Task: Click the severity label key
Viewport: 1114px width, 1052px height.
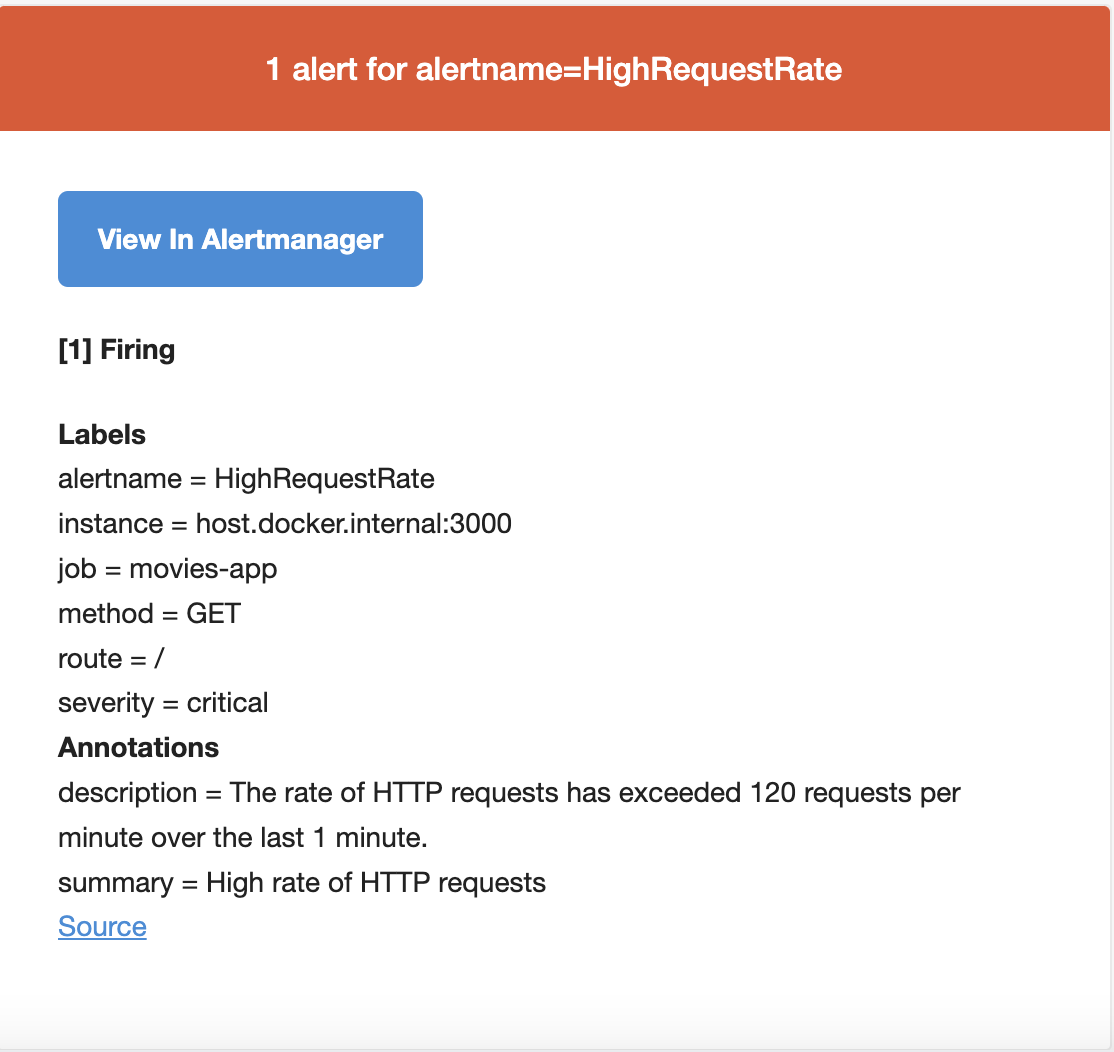Action: (106, 703)
